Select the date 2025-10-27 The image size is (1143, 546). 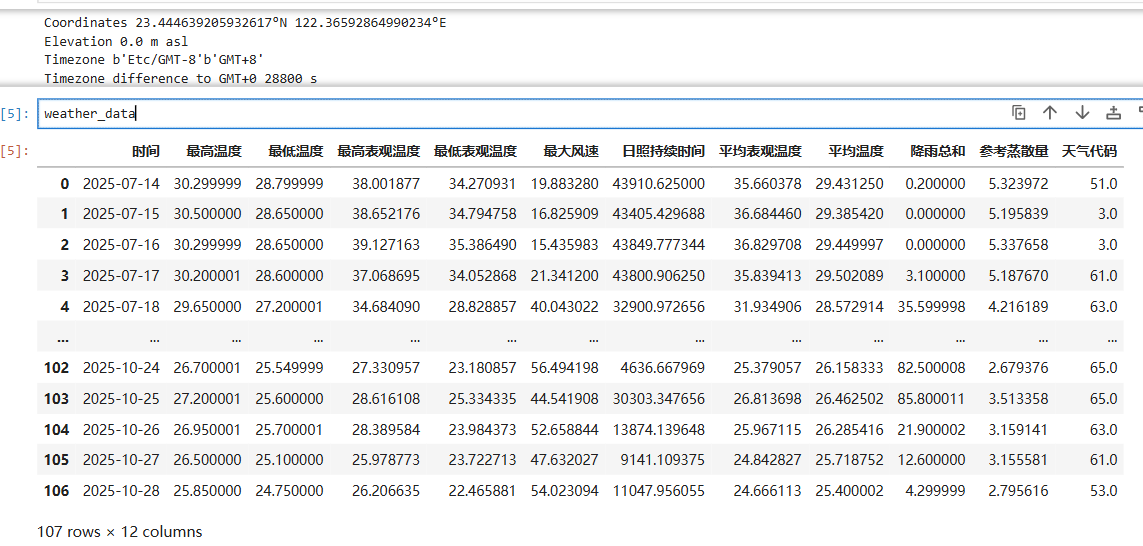tap(121, 460)
